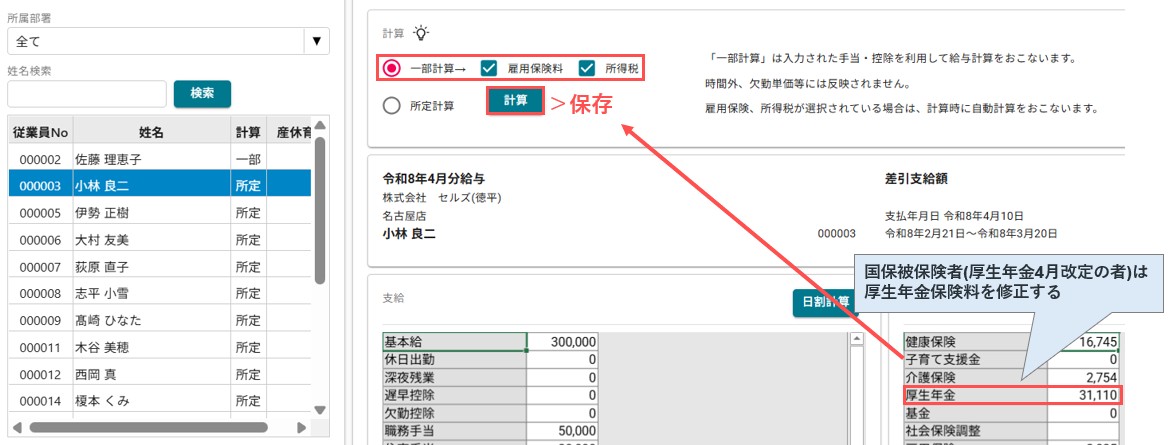The image size is (1170, 445).
Task: Select employee 大村 友美
Action: click(160, 240)
